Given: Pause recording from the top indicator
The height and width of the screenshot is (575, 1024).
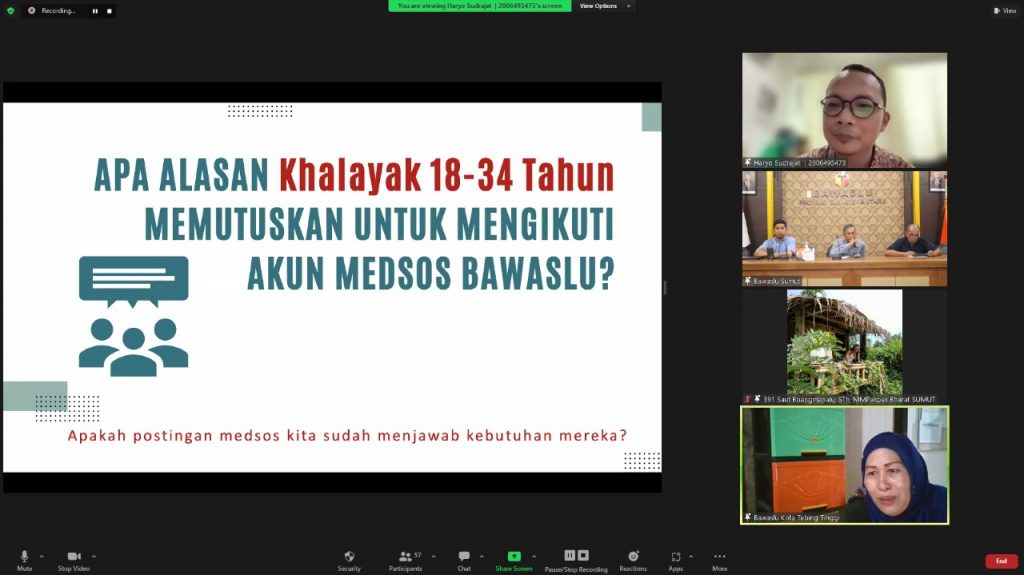Looking at the screenshot, I should (95, 11).
